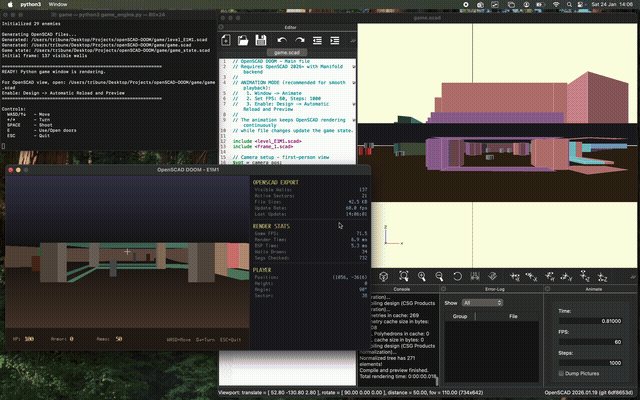Click the Error-Log panel title
The width and height of the screenshot is (640, 400).
pyautogui.click(x=495, y=289)
